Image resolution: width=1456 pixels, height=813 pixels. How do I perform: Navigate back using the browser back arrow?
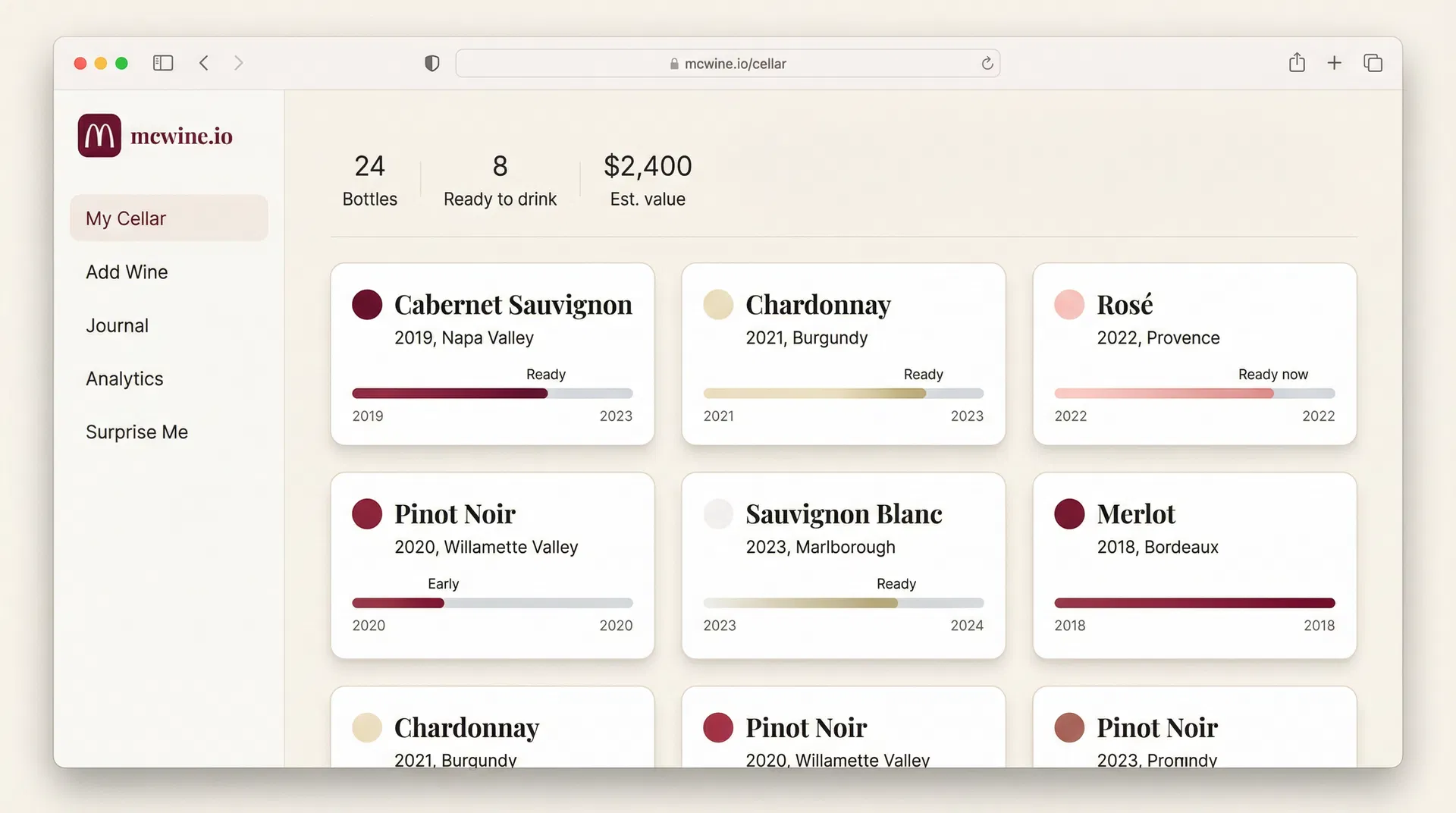[203, 63]
